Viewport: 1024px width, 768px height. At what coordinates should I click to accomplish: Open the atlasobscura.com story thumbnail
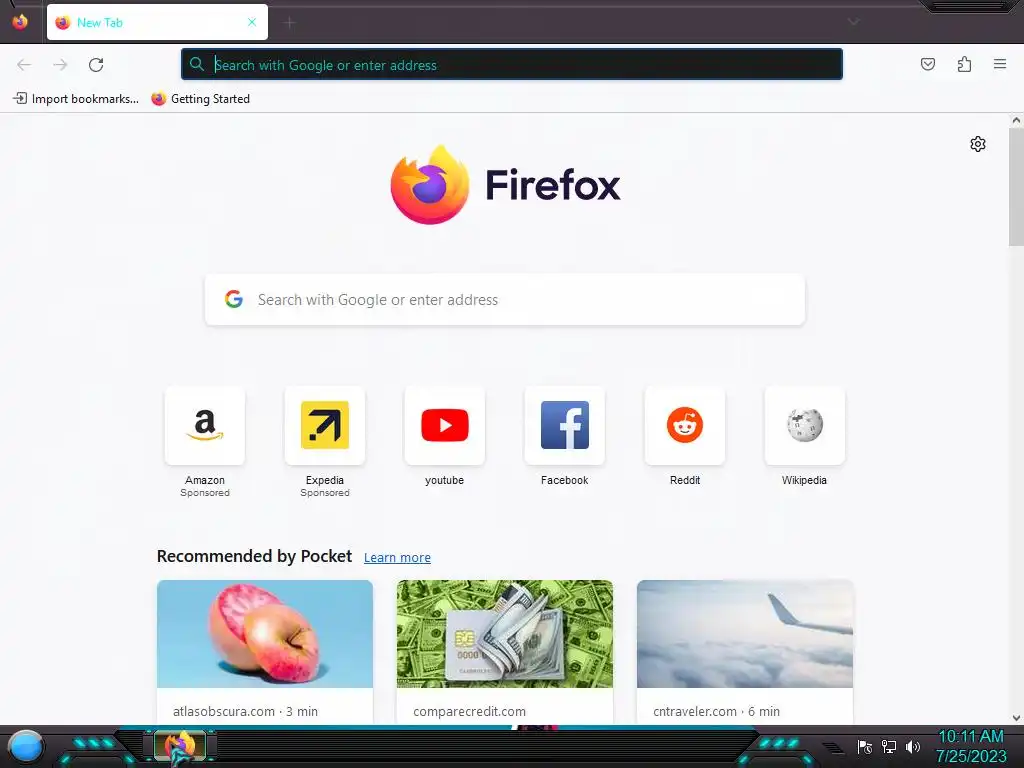[x=265, y=633]
